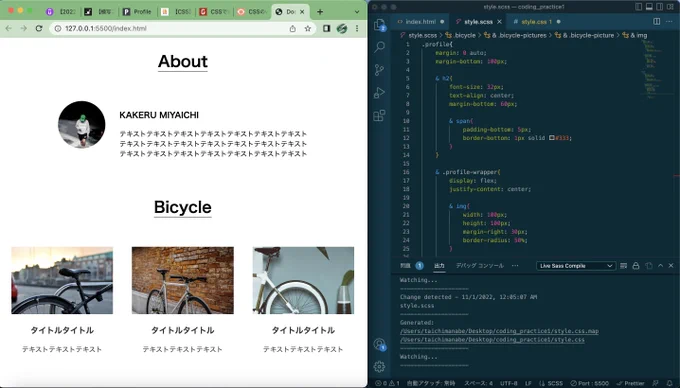Open Chrome three-dot menu
The width and height of the screenshot is (680, 388).
coord(357,28)
